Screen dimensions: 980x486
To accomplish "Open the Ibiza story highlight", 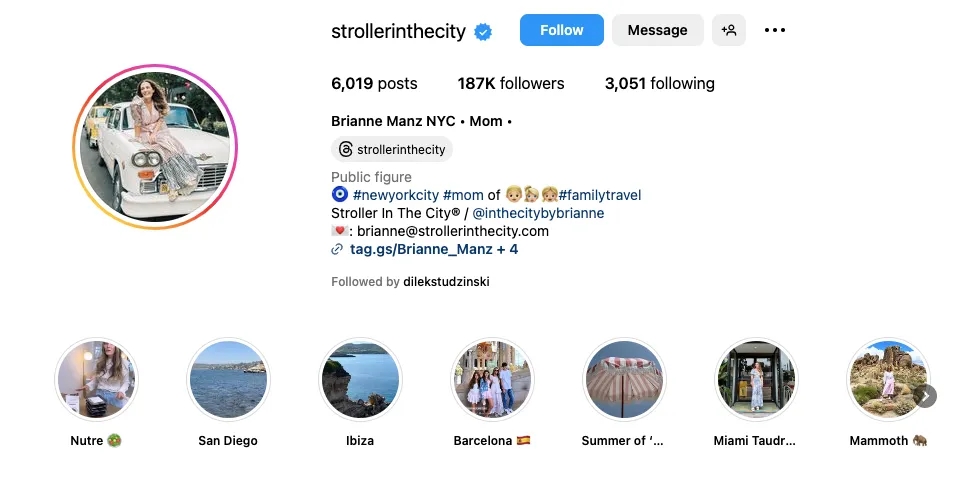I will (x=360, y=380).
